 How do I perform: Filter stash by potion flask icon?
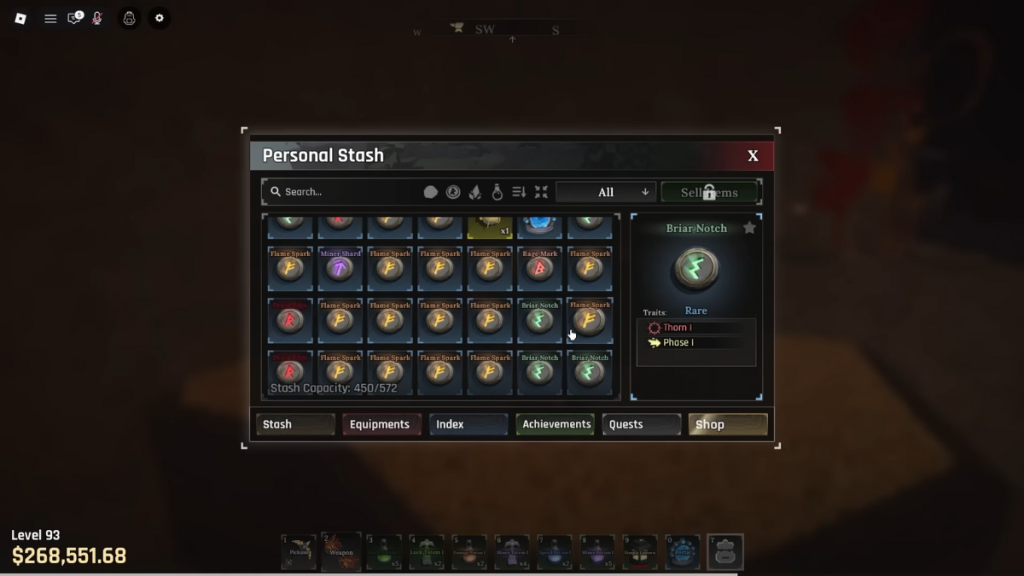click(497, 192)
